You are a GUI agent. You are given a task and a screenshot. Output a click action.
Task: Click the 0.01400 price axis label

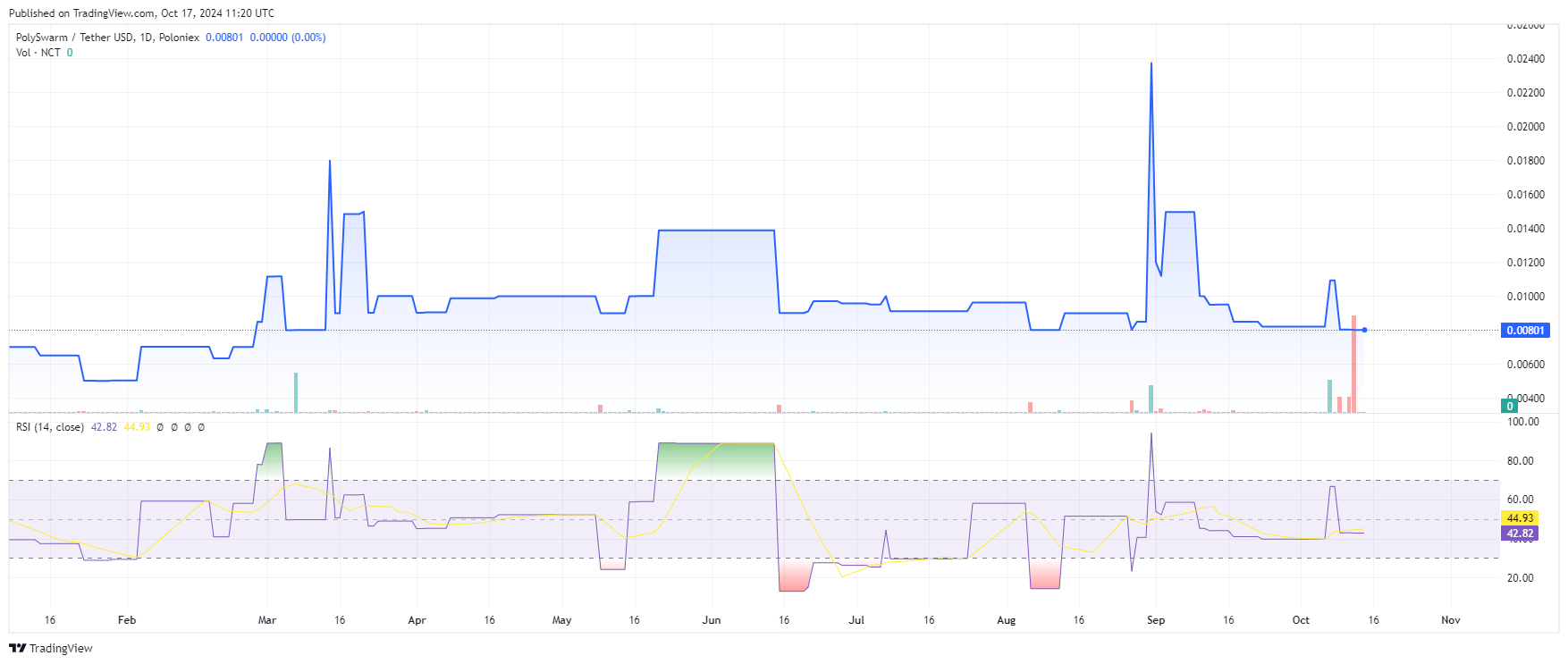[x=1525, y=229]
